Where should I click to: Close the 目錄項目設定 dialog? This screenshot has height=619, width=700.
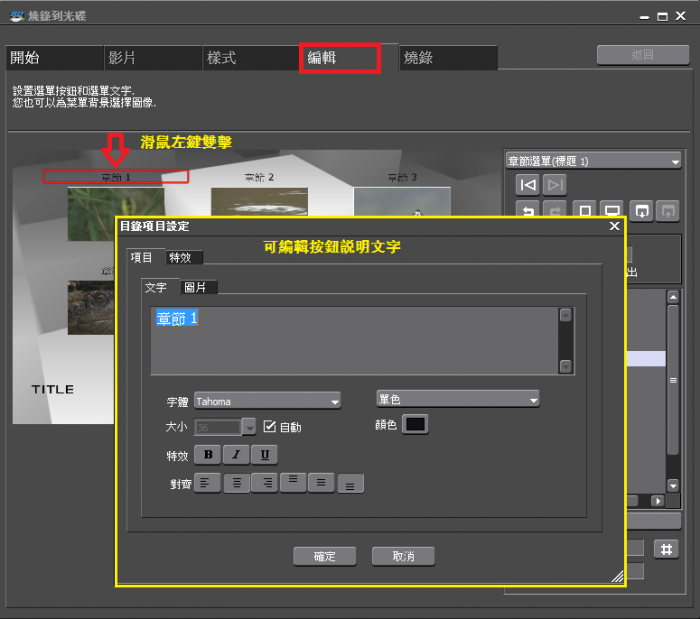click(x=614, y=227)
